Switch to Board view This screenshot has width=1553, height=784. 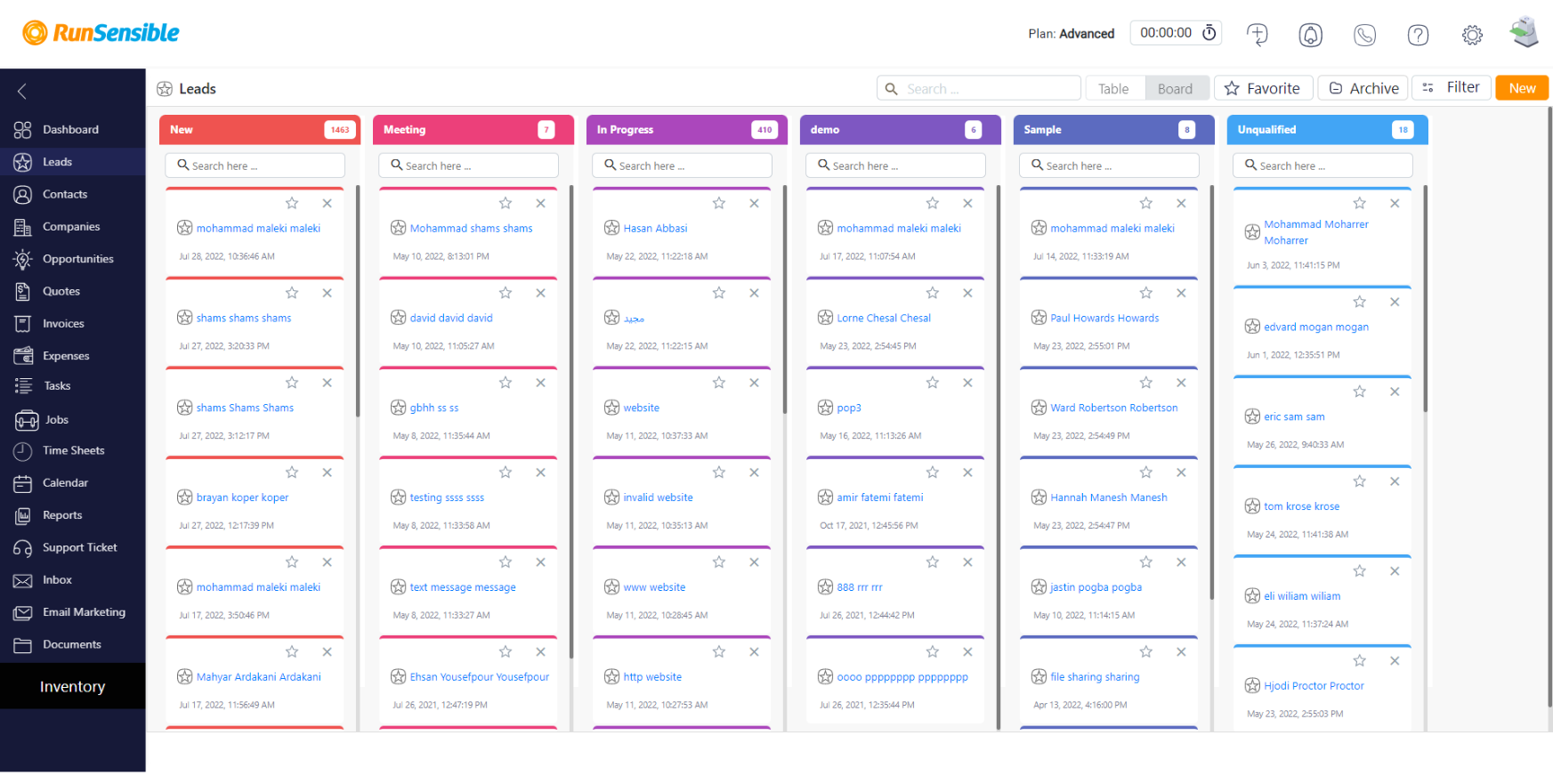(1175, 88)
